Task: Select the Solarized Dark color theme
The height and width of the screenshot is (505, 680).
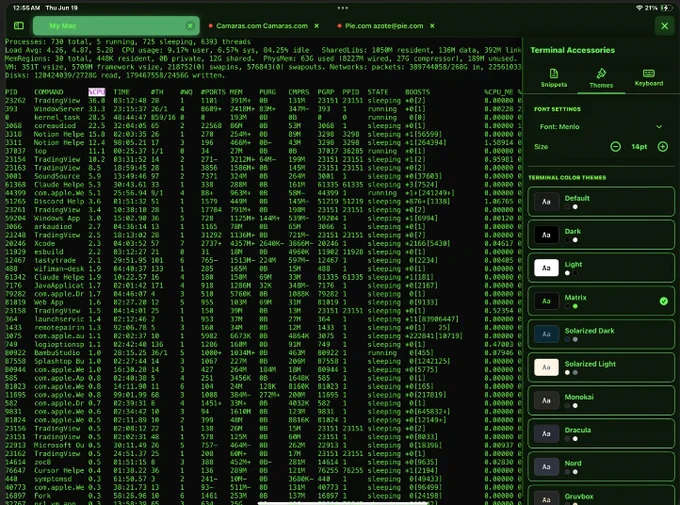Action: click(601, 334)
